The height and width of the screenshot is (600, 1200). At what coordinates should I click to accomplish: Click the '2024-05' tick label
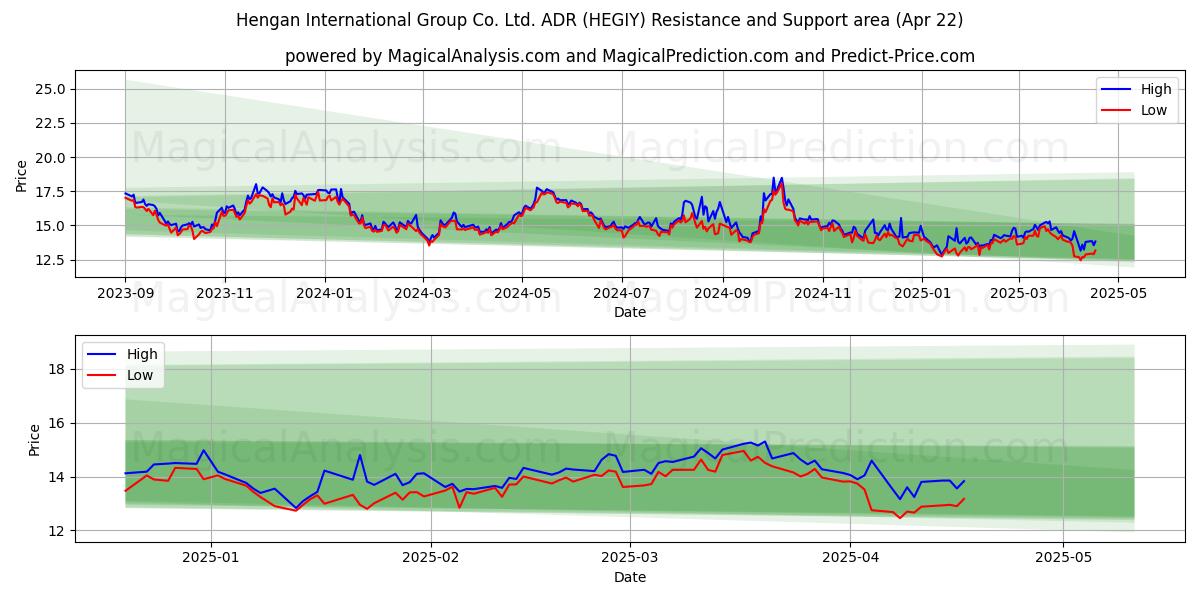[521, 294]
